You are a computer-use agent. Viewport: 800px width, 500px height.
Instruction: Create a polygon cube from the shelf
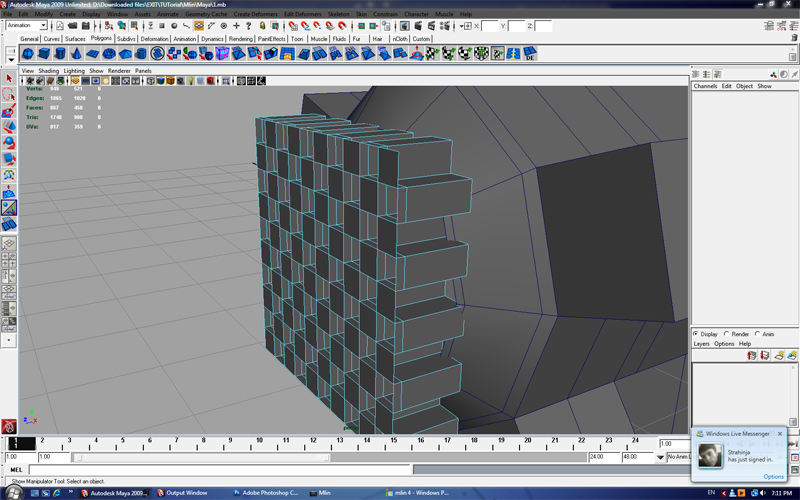click(44, 54)
